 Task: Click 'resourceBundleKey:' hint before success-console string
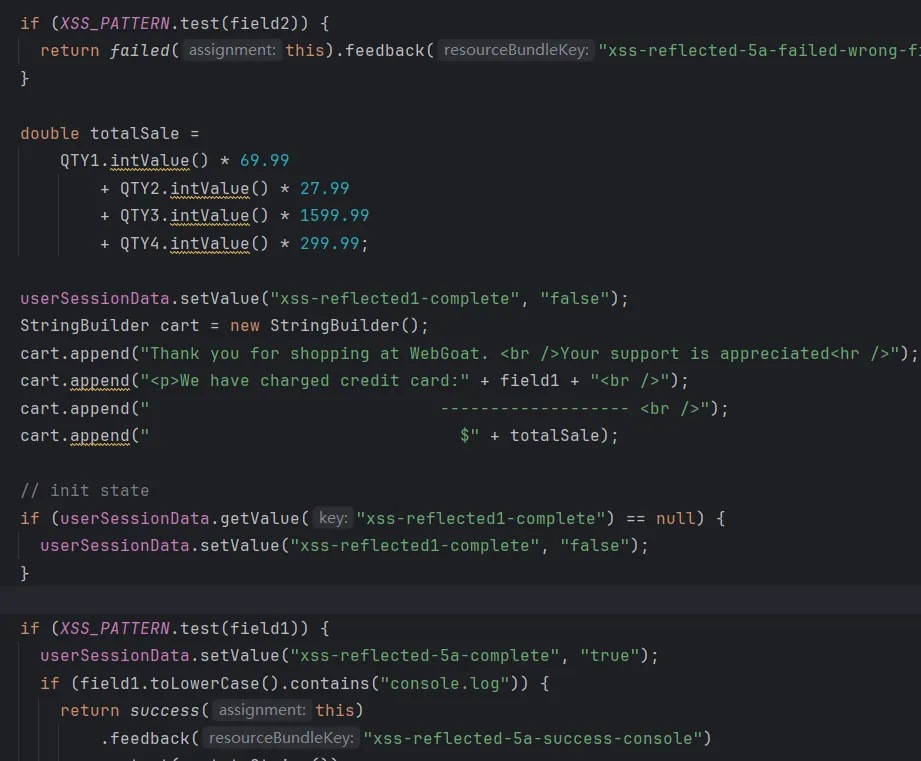282,739
